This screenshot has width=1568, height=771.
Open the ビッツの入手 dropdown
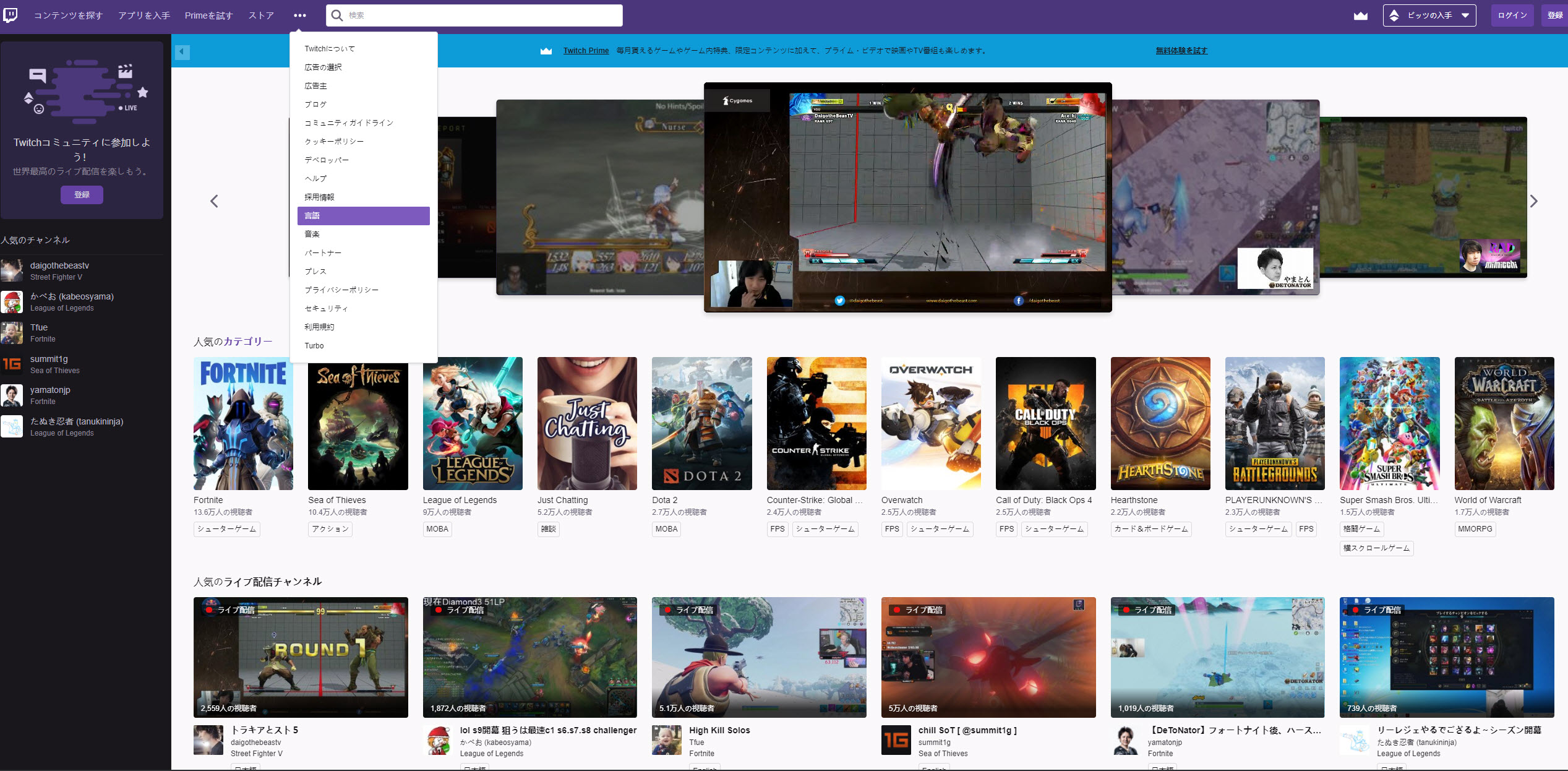[1429, 15]
